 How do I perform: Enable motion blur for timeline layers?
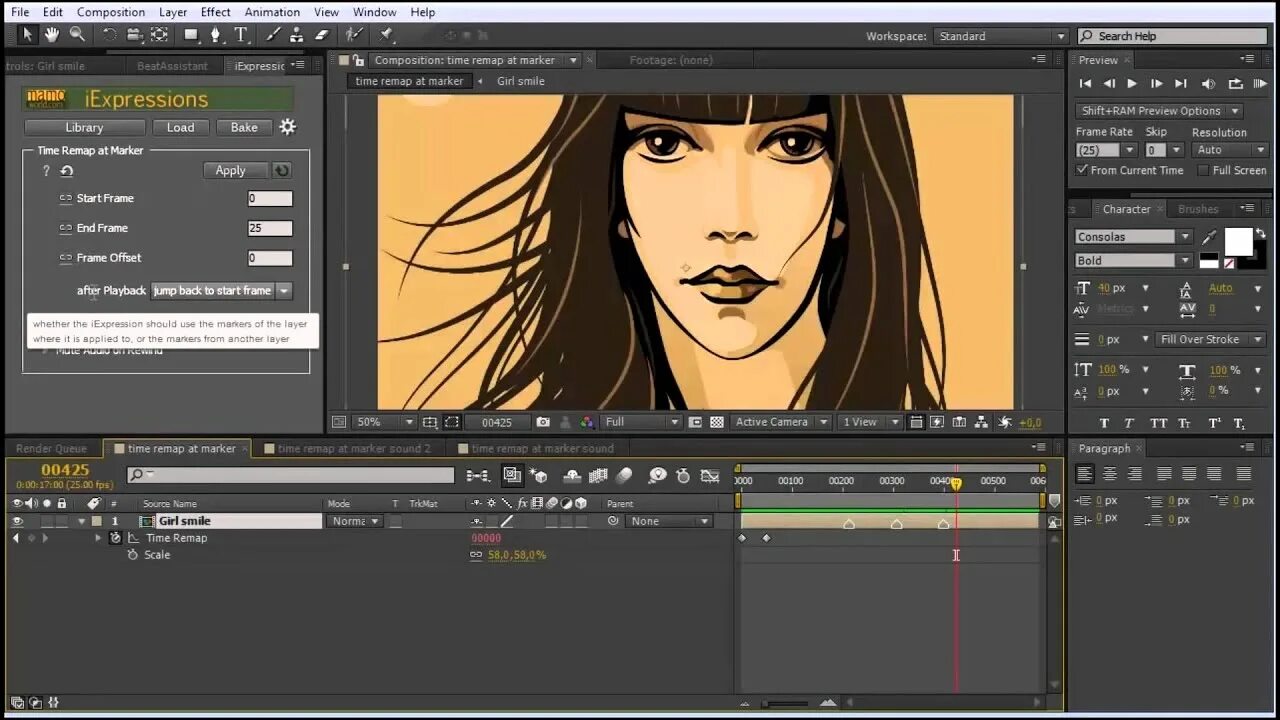(625, 476)
